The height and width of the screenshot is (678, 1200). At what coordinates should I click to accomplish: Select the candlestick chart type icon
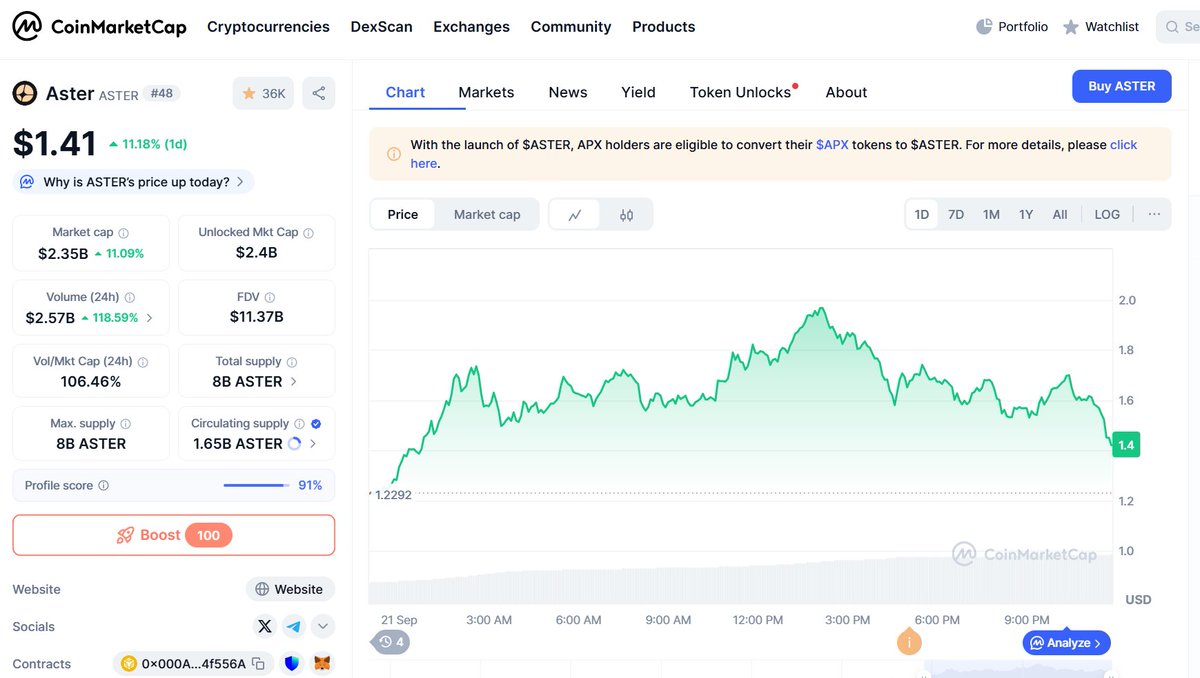627,214
